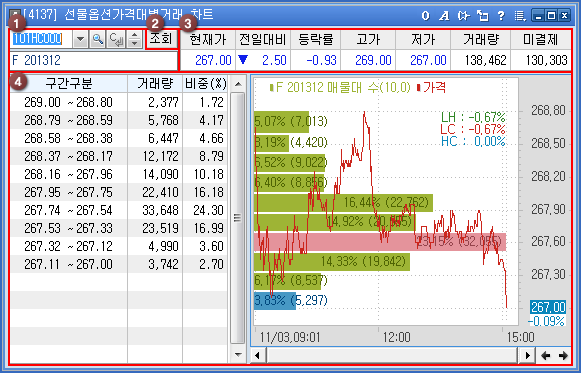The height and width of the screenshot is (373, 581).
Task: Click the 0 icon in the title bar
Action: pyautogui.click(x=425, y=16)
